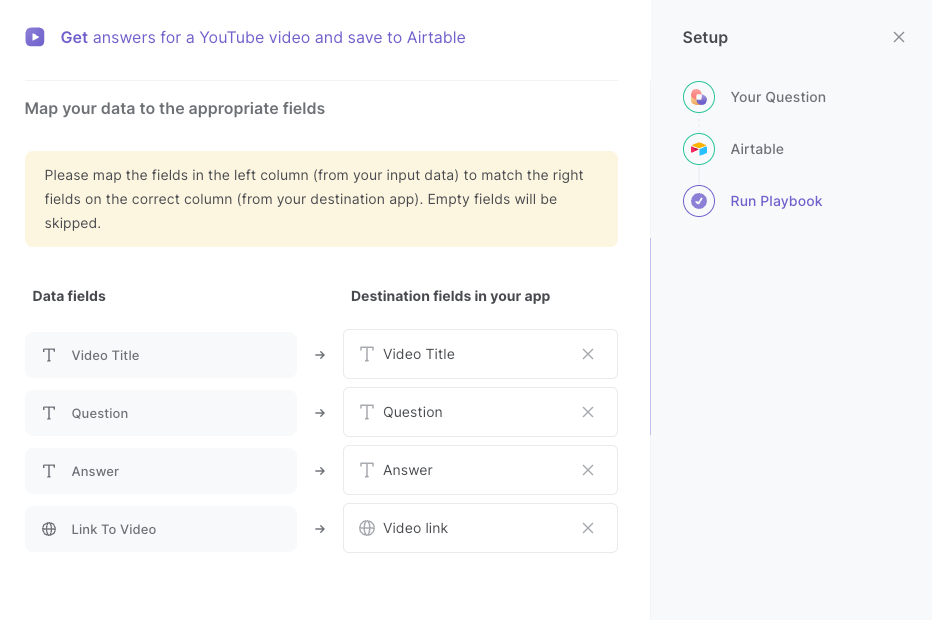
Task: Click the yellow mapping instructions notice
Action: pyautogui.click(x=321, y=199)
